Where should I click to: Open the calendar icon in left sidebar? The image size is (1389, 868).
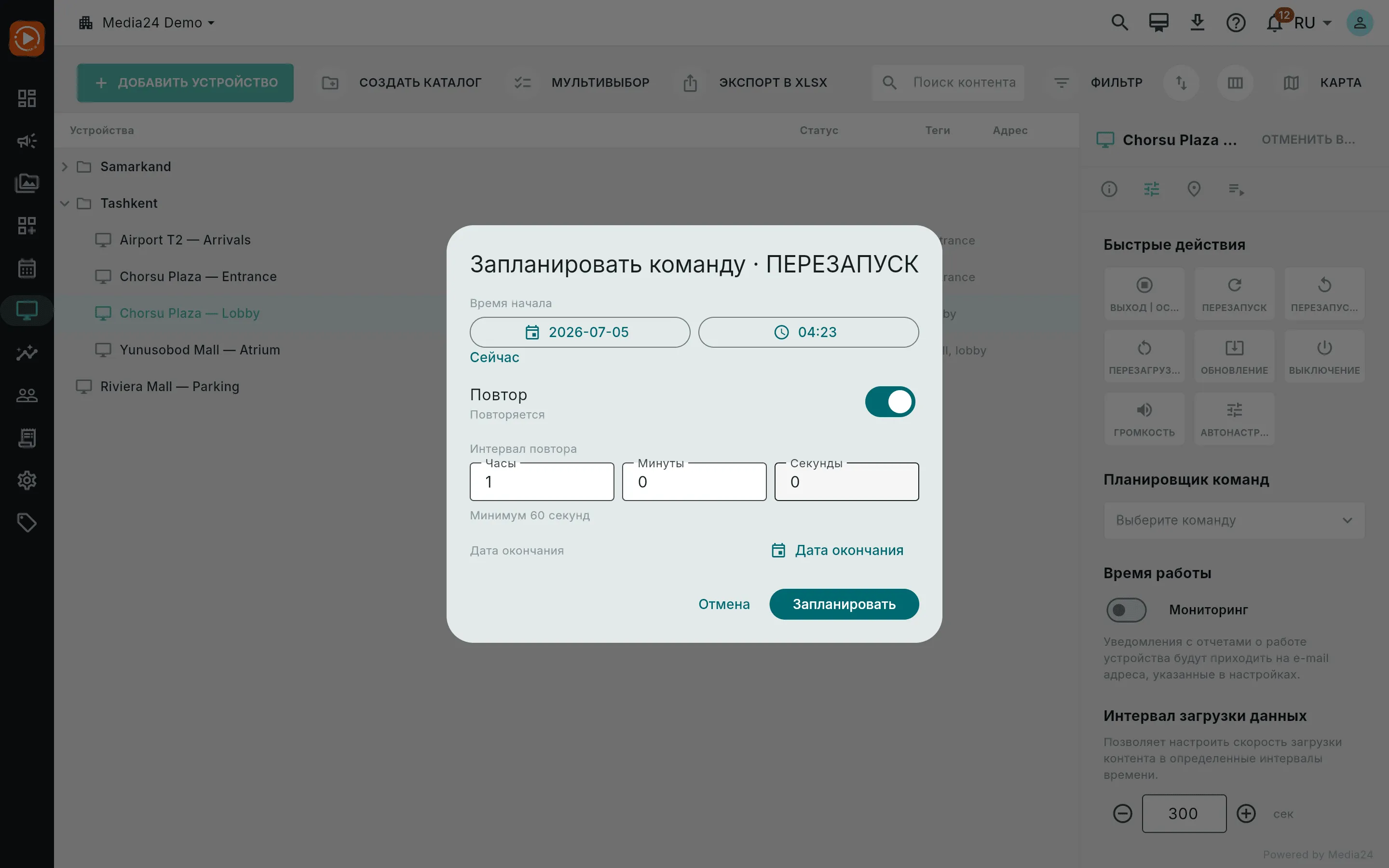point(27,268)
